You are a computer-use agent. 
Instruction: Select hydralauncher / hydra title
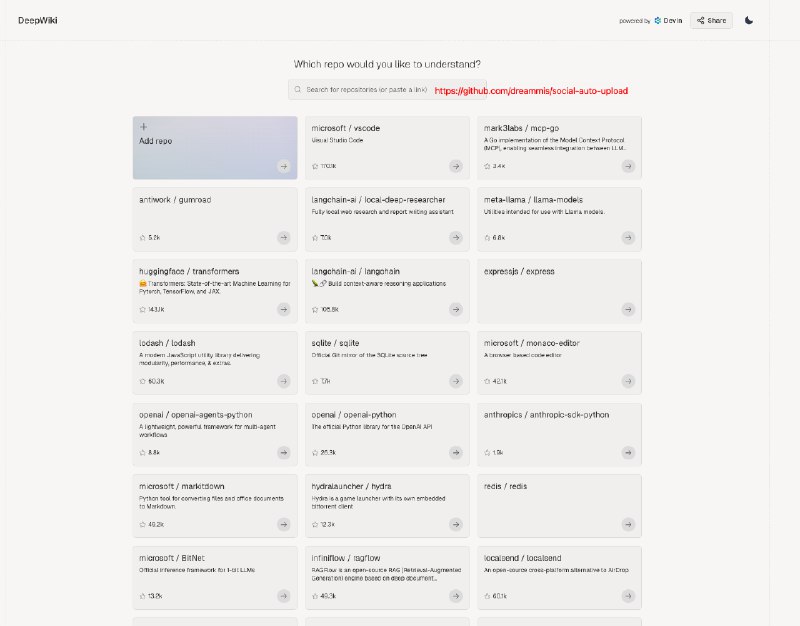(352, 486)
